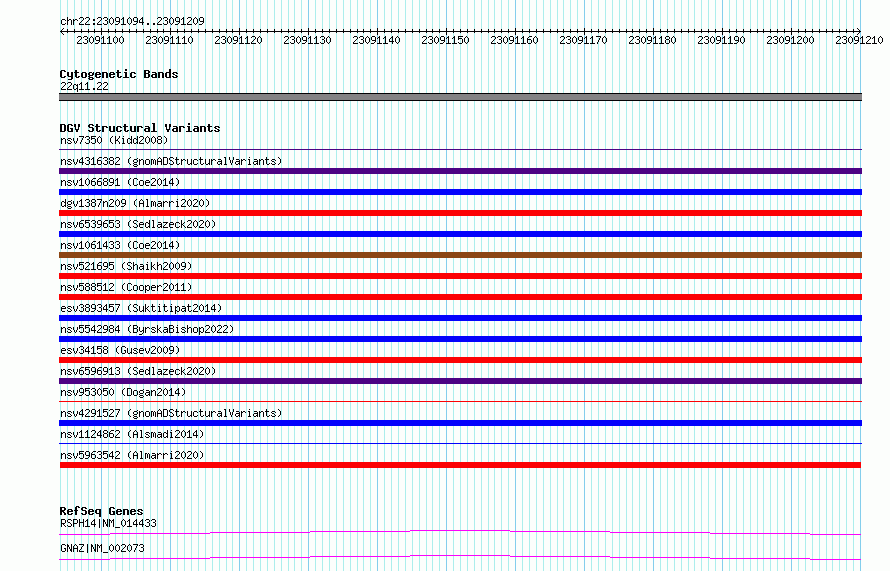The image size is (890, 571).
Task: Click the blue nsv5542984 feature bar
Action: [460, 339]
